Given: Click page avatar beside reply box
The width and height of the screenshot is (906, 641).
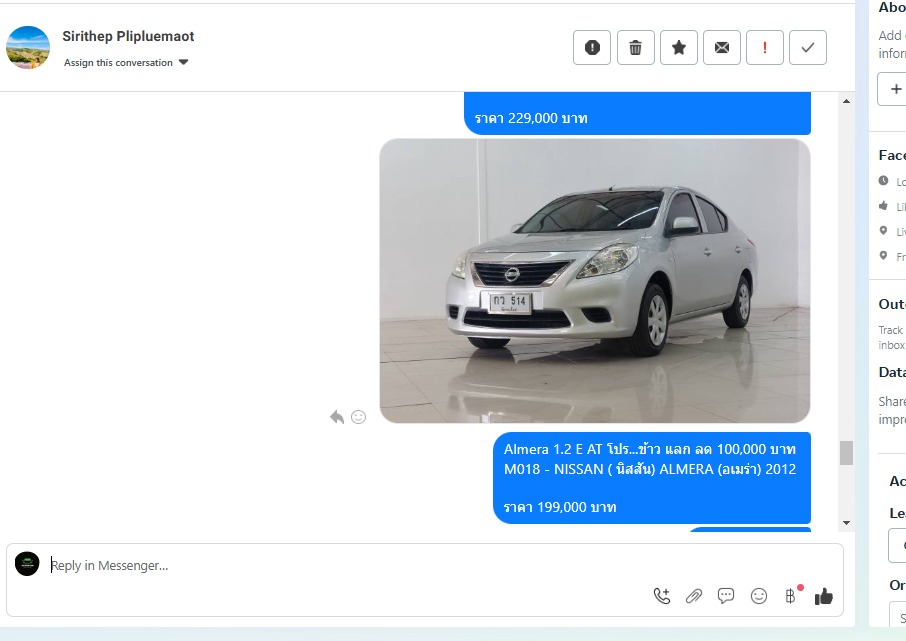Looking at the screenshot, I should click(x=27, y=564).
